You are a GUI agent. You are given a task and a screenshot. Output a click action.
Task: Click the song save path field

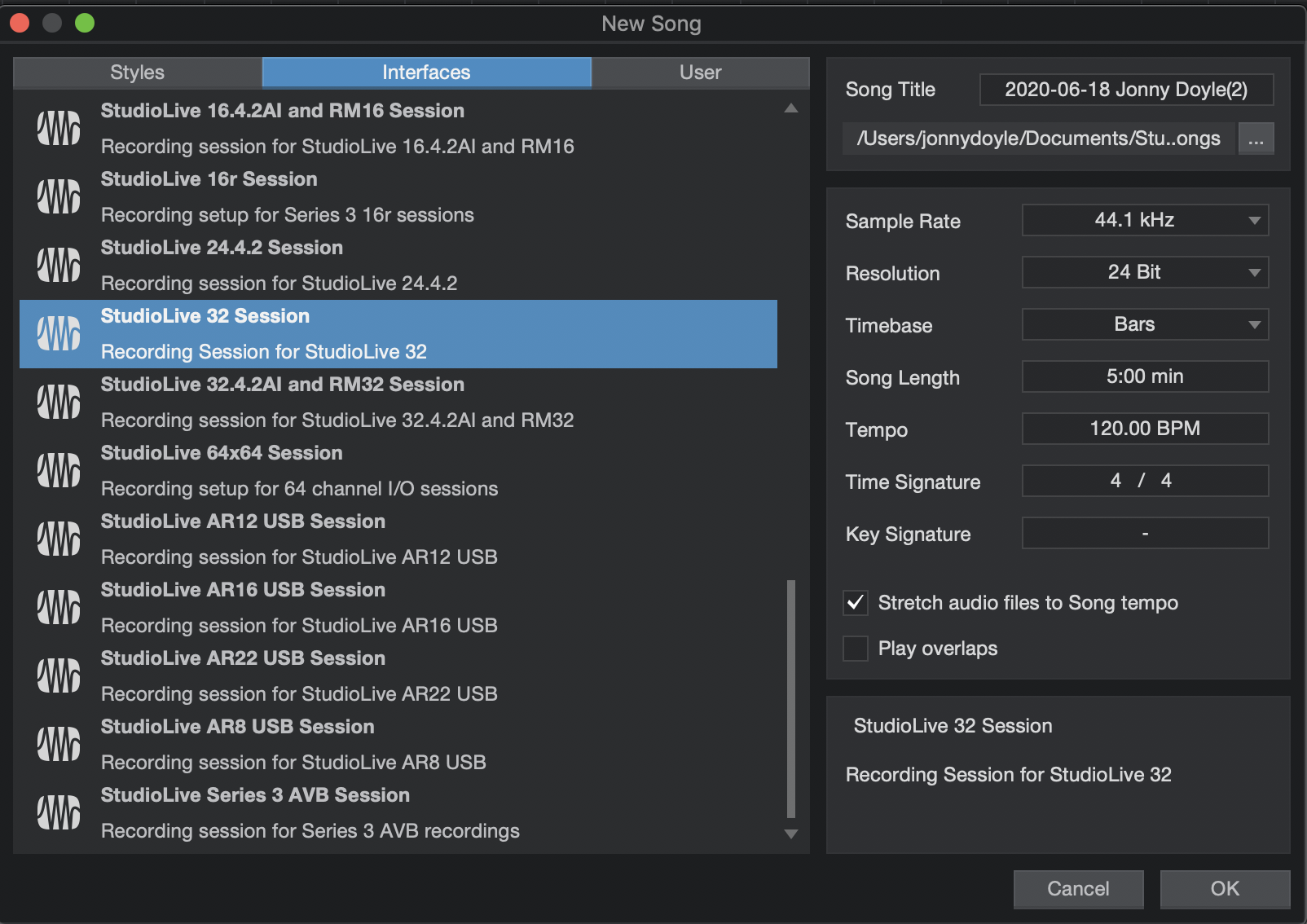pos(1039,139)
